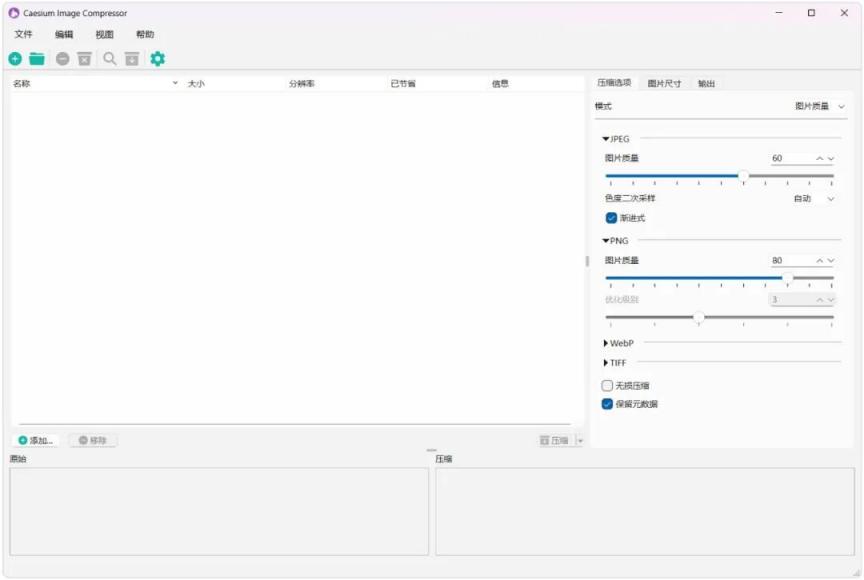The height and width of the screenshot is (580, 864).
Task: Click the open folder toolbar icon
Action: click(x=37, y=59)
